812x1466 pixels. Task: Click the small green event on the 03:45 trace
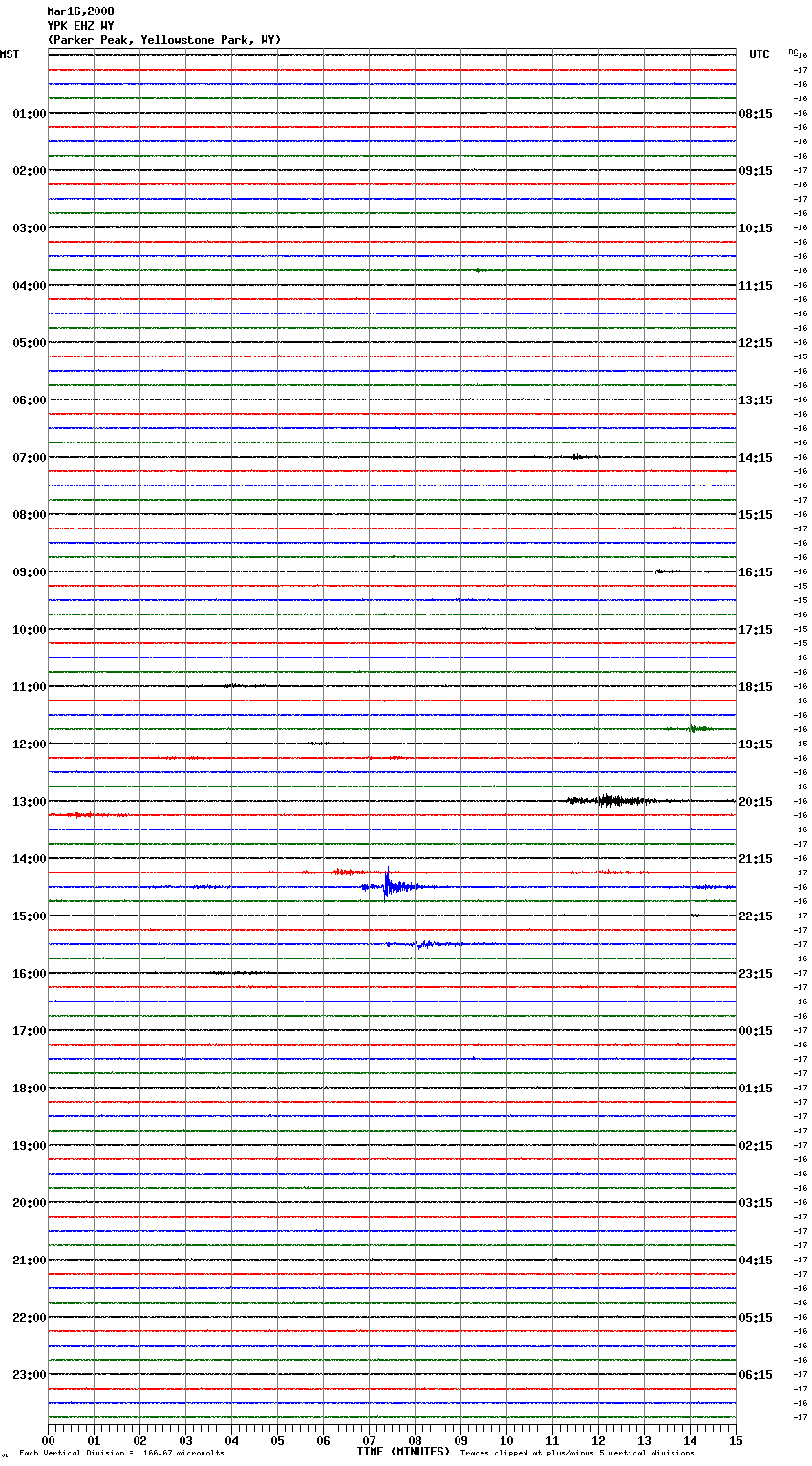pos(481,270)
